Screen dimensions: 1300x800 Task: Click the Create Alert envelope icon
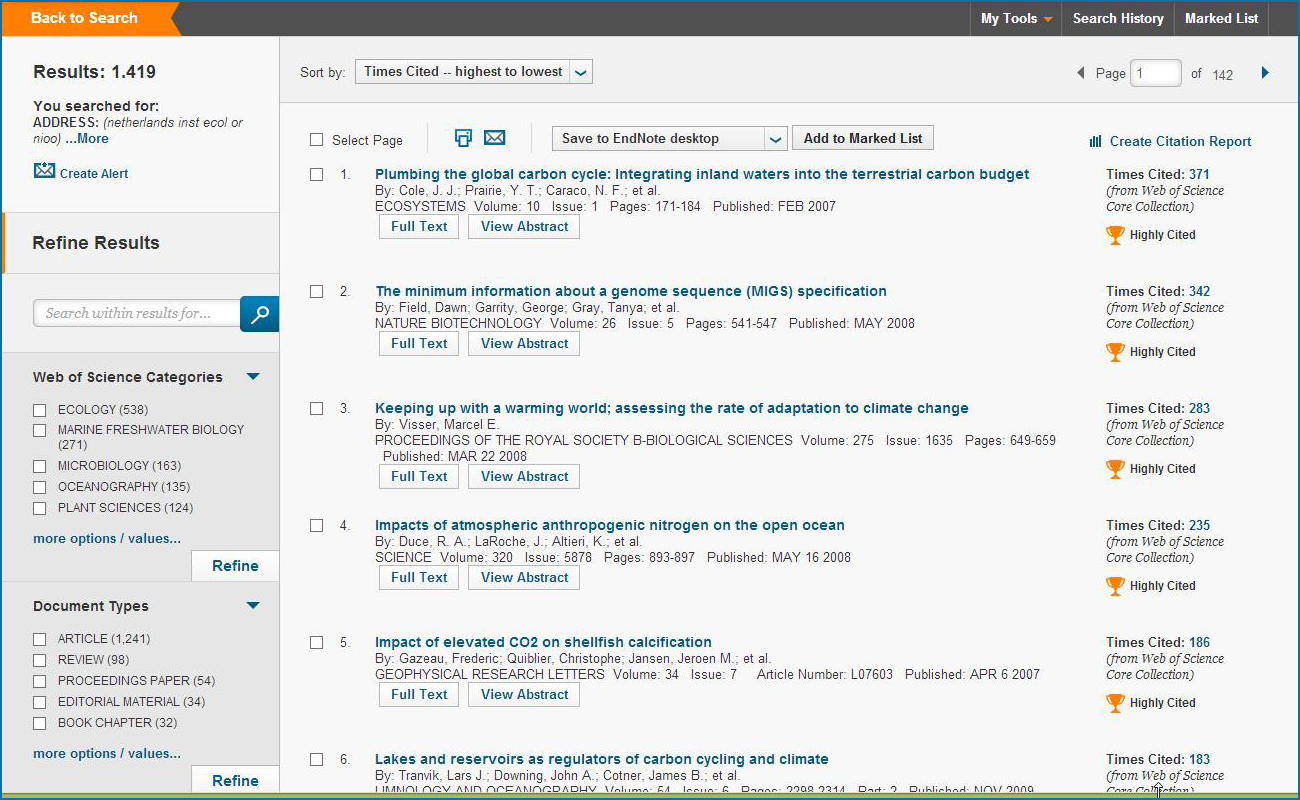tap(44, 171)
